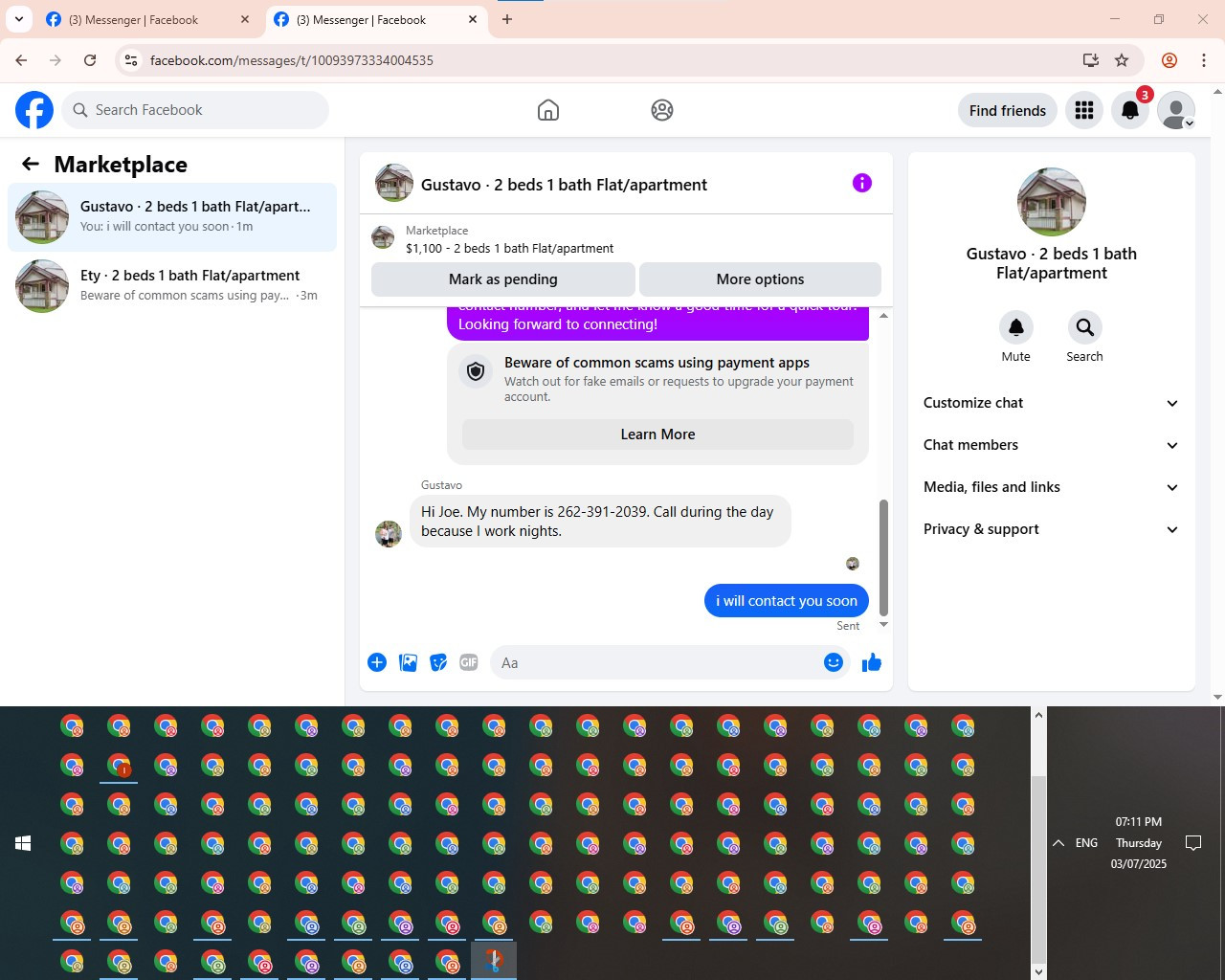This screenshot has height=980, width=1225.
Task: Switch ENG input language in tray
Action: click(1086, 843)
